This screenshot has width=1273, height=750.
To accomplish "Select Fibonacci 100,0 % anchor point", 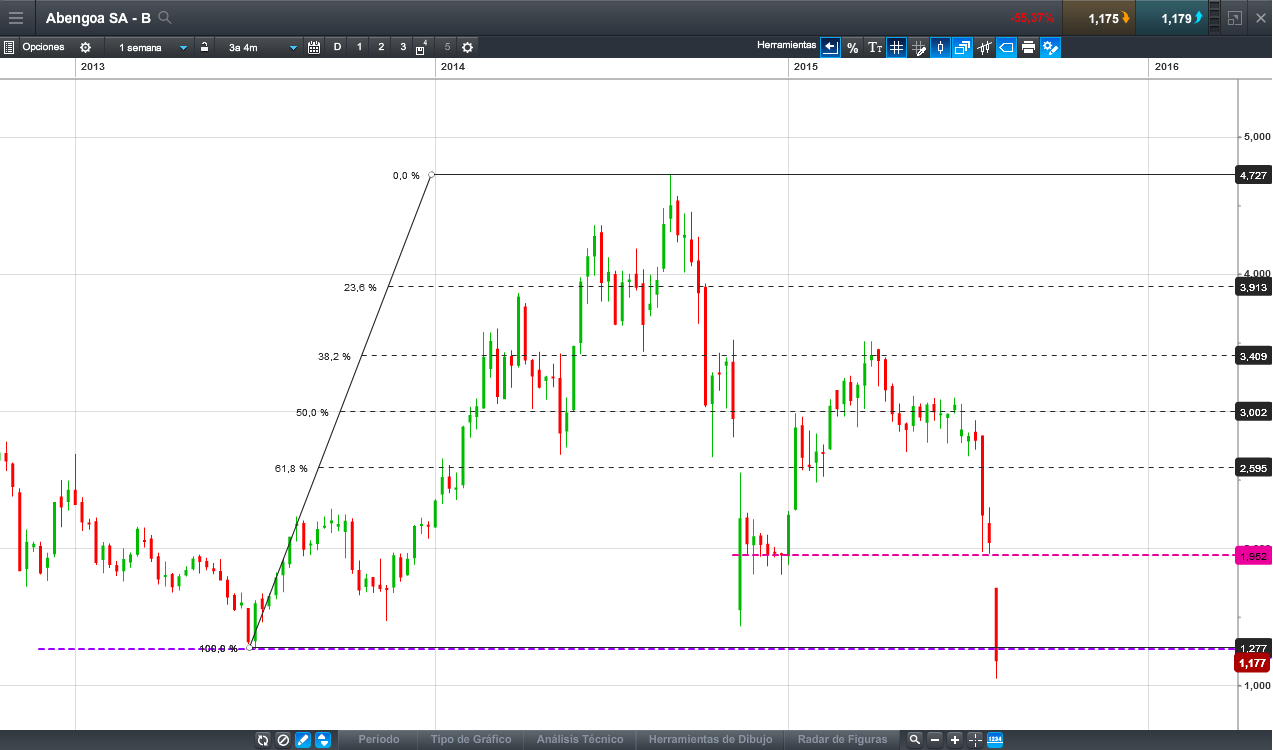I will pyautogui.click(x=251, y=648).
